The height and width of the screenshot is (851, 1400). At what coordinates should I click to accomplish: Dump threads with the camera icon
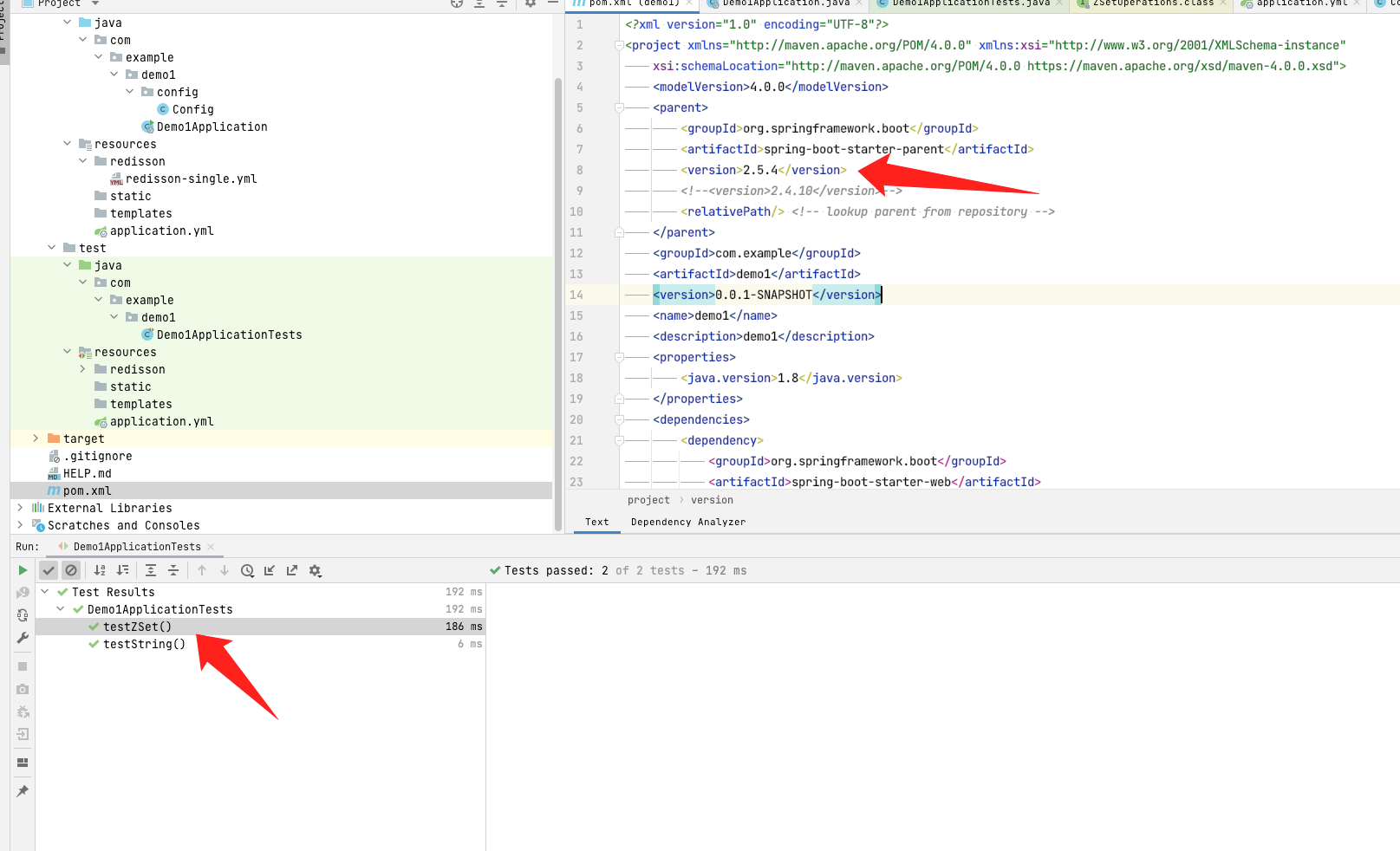point(23,689)
